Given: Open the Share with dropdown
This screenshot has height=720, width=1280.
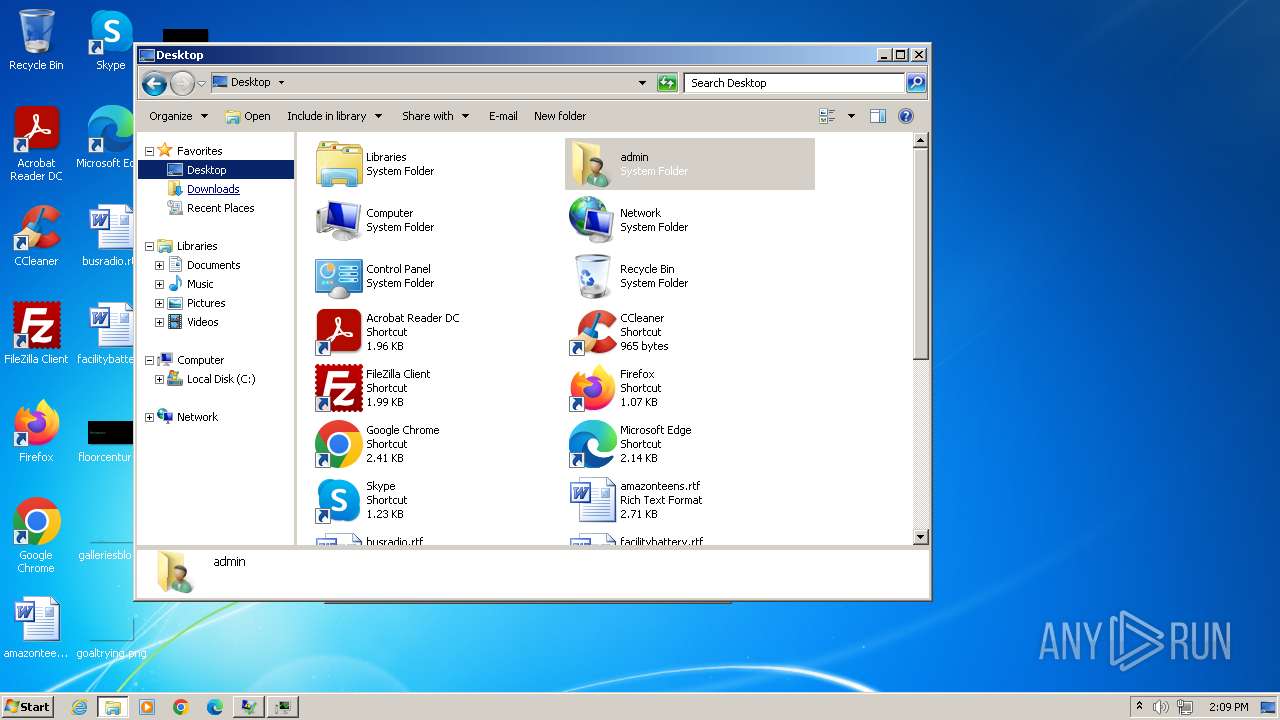Looking at the screenshot, I should click(x=435, y=116).
